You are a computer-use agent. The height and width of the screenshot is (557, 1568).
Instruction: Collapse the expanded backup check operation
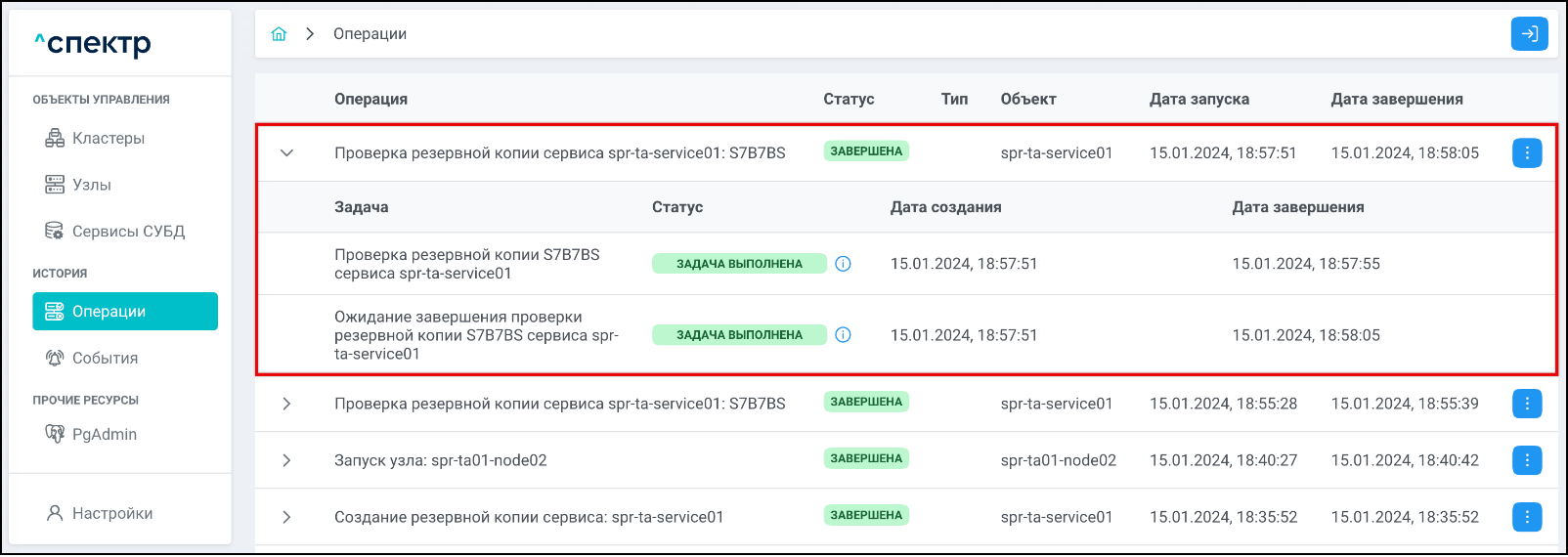pos(286,153)
